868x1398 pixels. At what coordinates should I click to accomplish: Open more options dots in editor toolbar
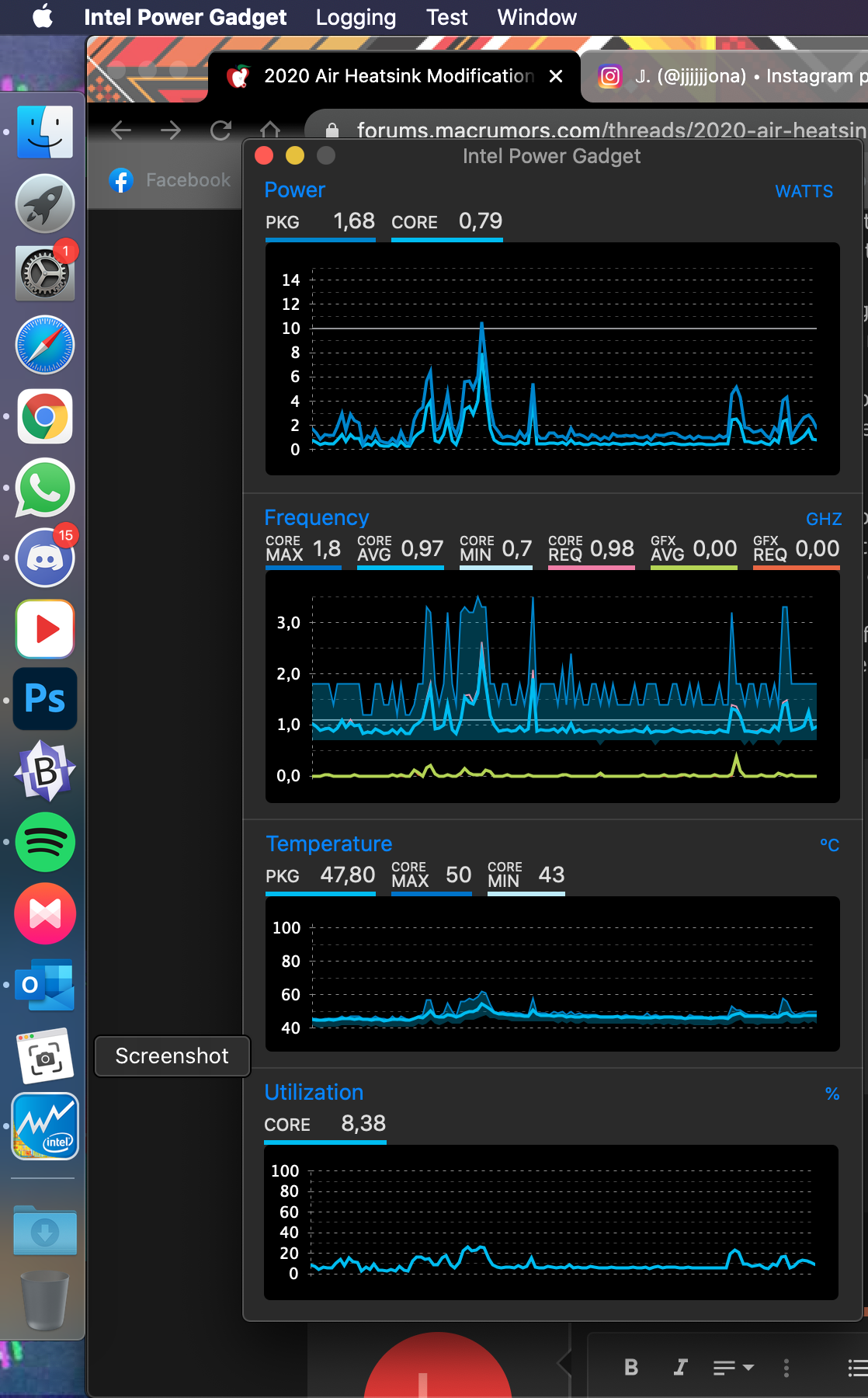point(786,1368)
